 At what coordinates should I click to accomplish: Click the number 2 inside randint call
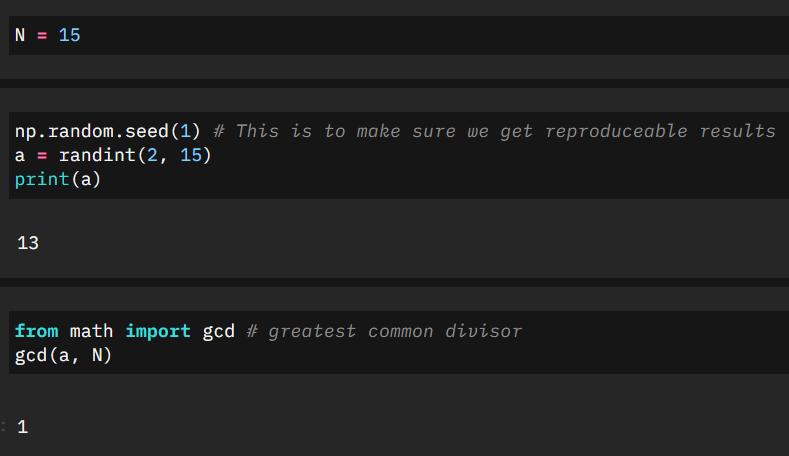point(152,155)
